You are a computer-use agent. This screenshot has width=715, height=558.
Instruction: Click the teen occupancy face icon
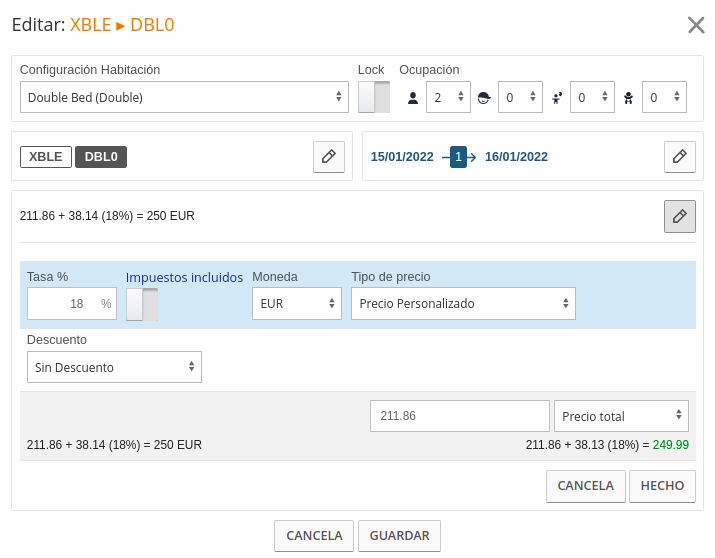click(x=484, y=98)
